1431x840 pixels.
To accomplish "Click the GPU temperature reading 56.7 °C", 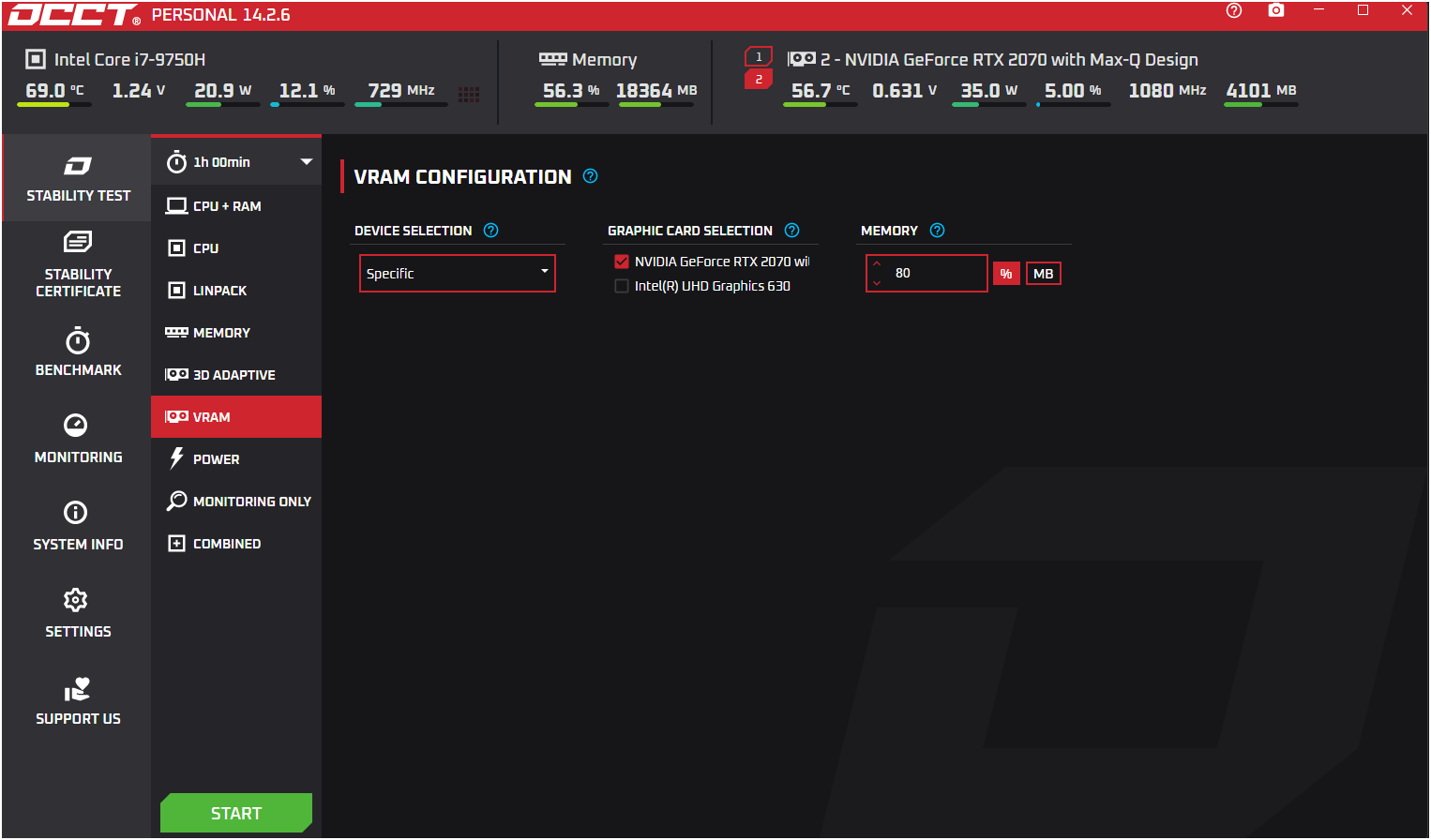I will 821,91.
